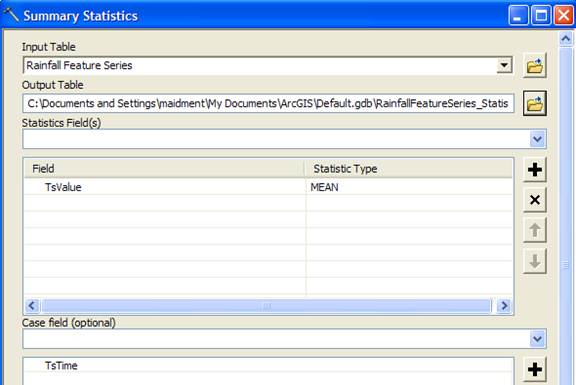This screenshot has width=576, height=385.
Task: Click the Output Table path field
Action: [268, 104]
